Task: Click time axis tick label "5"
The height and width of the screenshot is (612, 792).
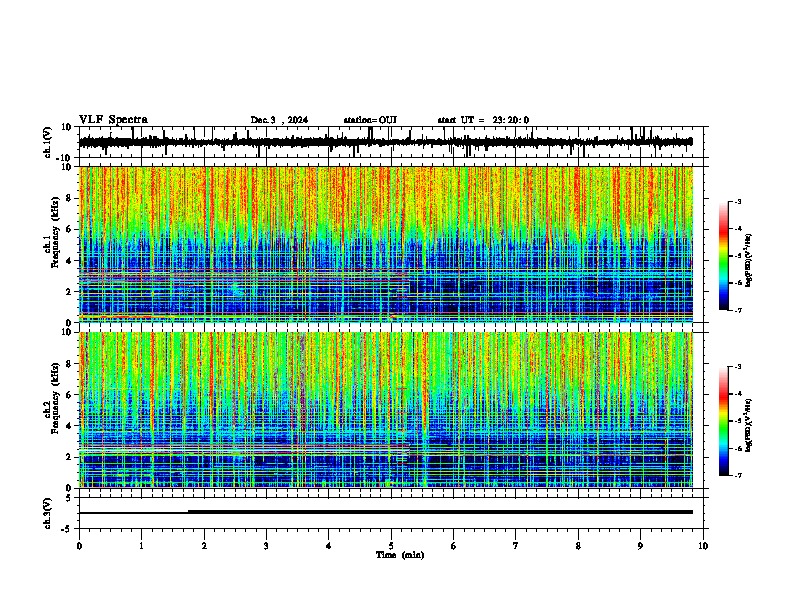Action: coord(391,546)
